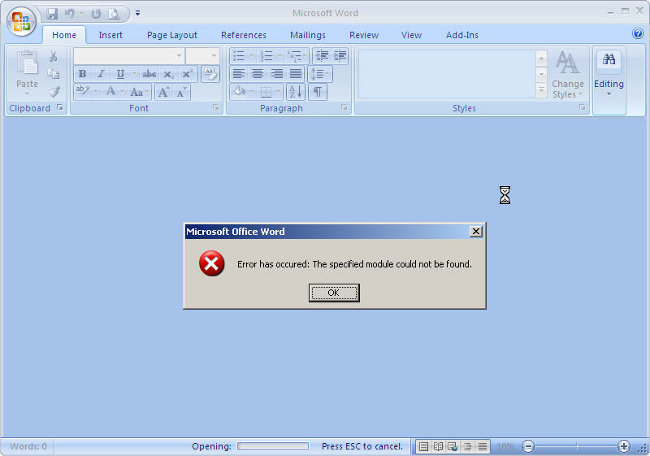The width and height of the screenshot is (650, 456).
Task: Click the Words: 0 status indicator
Action: pyautogui.click(x=28, y=446)
